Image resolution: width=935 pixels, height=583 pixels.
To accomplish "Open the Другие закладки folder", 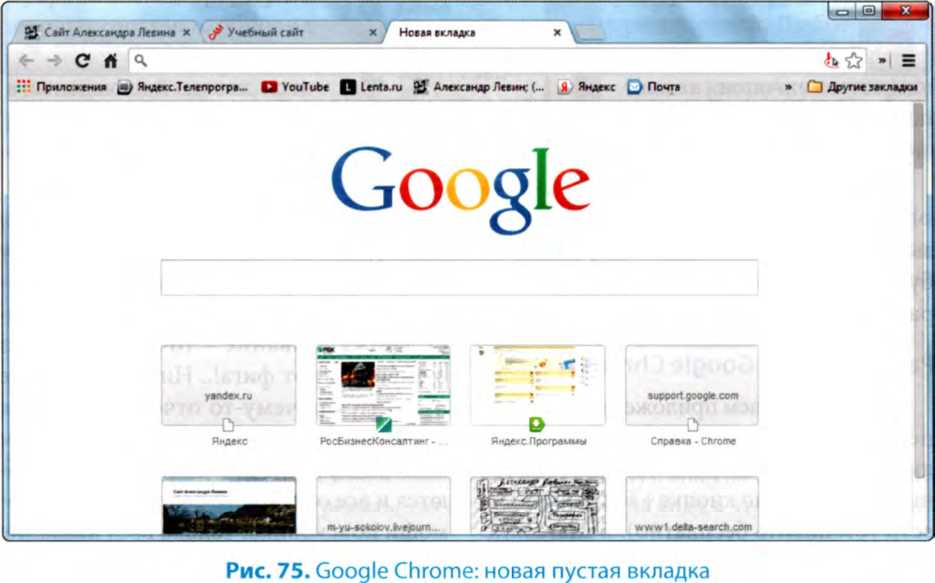I will point(862,87).
